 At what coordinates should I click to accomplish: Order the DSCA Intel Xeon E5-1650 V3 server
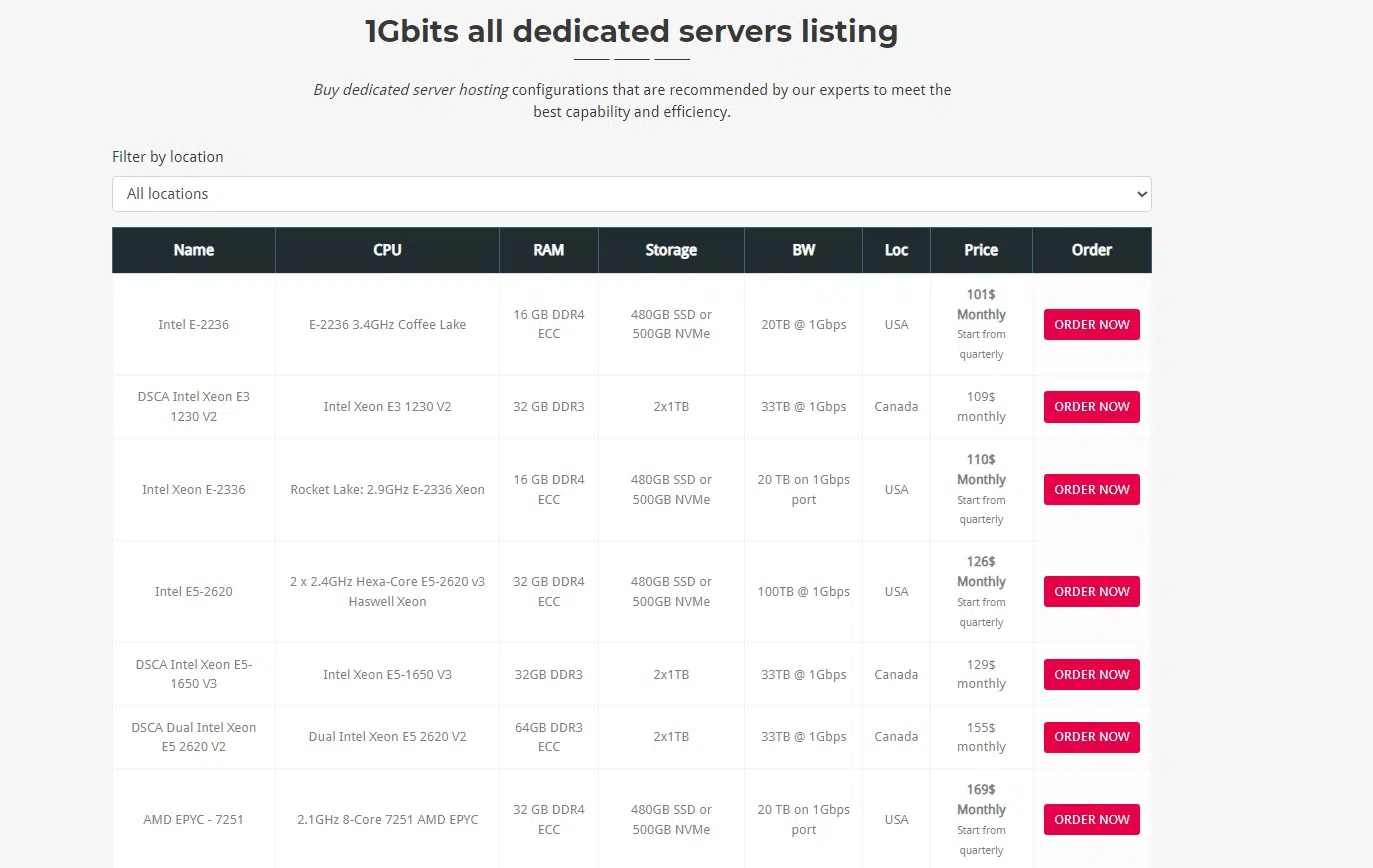pyautogui.click(x=1091, y=674)
